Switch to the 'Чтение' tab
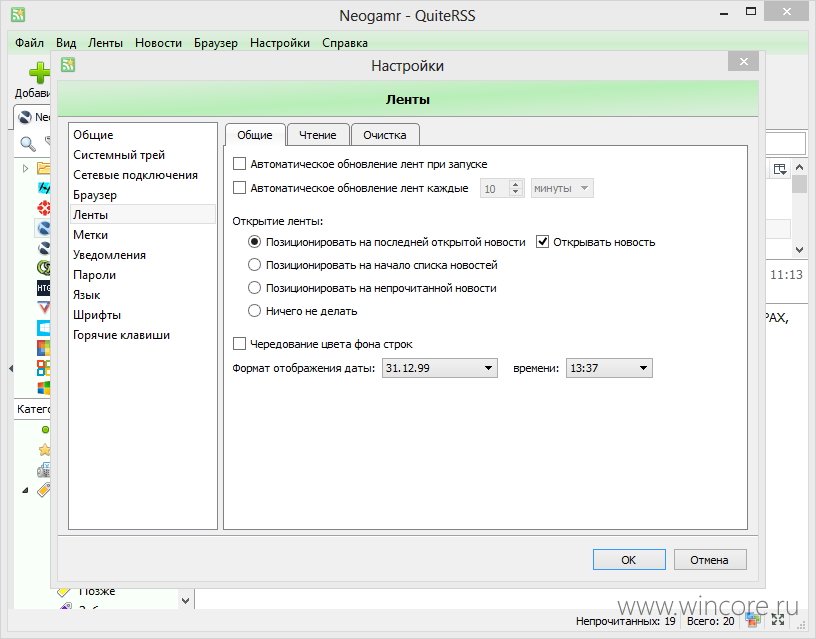Screen dimensions: 816x639 click(x=317, y=135)
